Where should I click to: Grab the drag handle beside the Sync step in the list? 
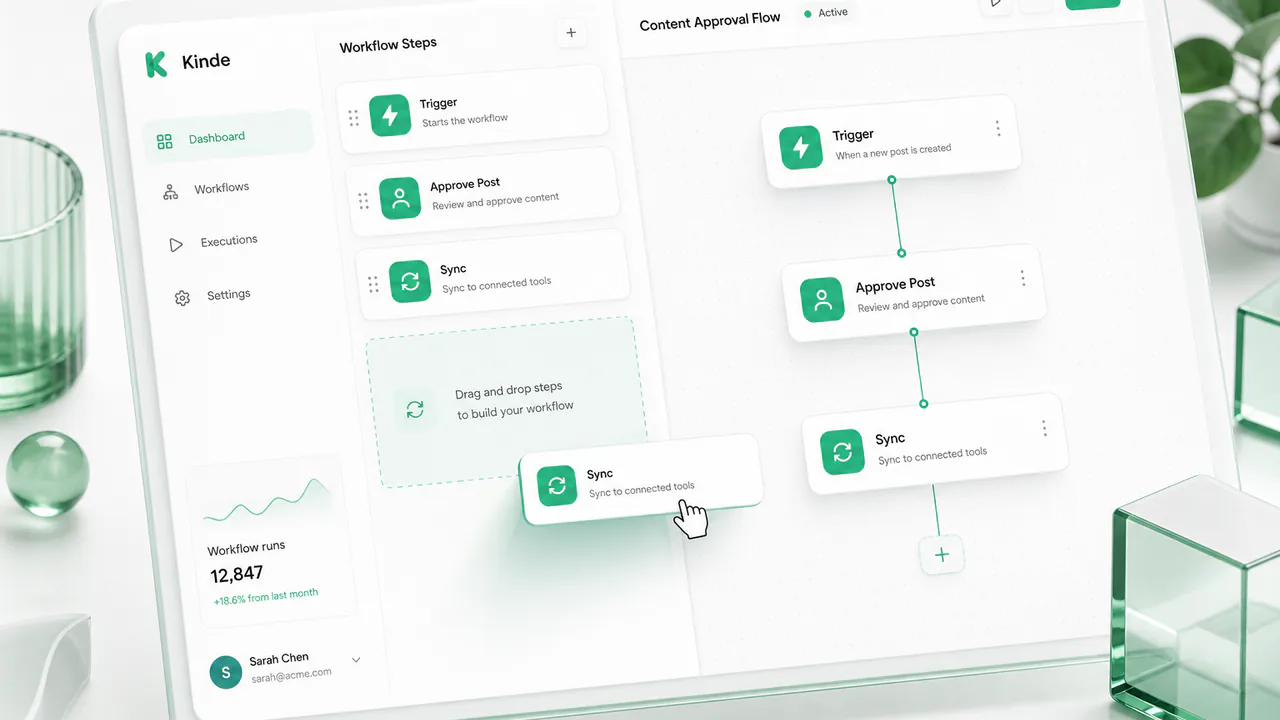coord(373,285)
